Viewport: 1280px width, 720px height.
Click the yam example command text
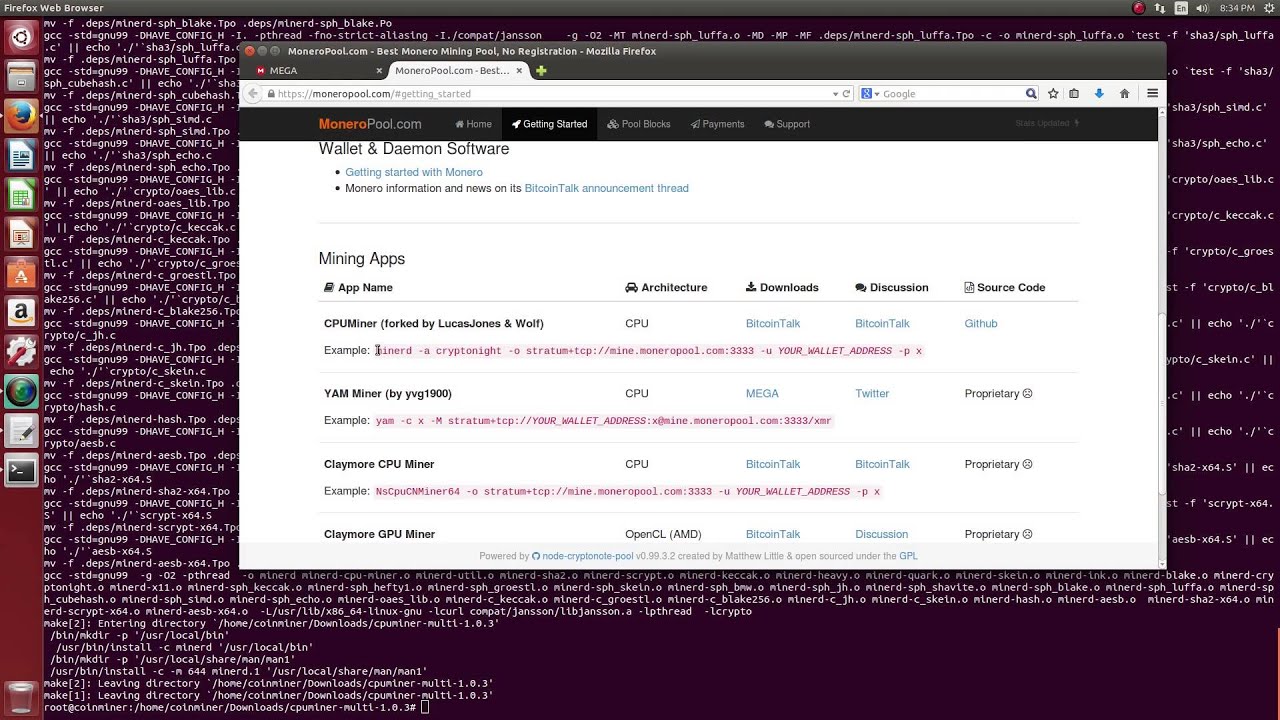[x=603, y=421]
